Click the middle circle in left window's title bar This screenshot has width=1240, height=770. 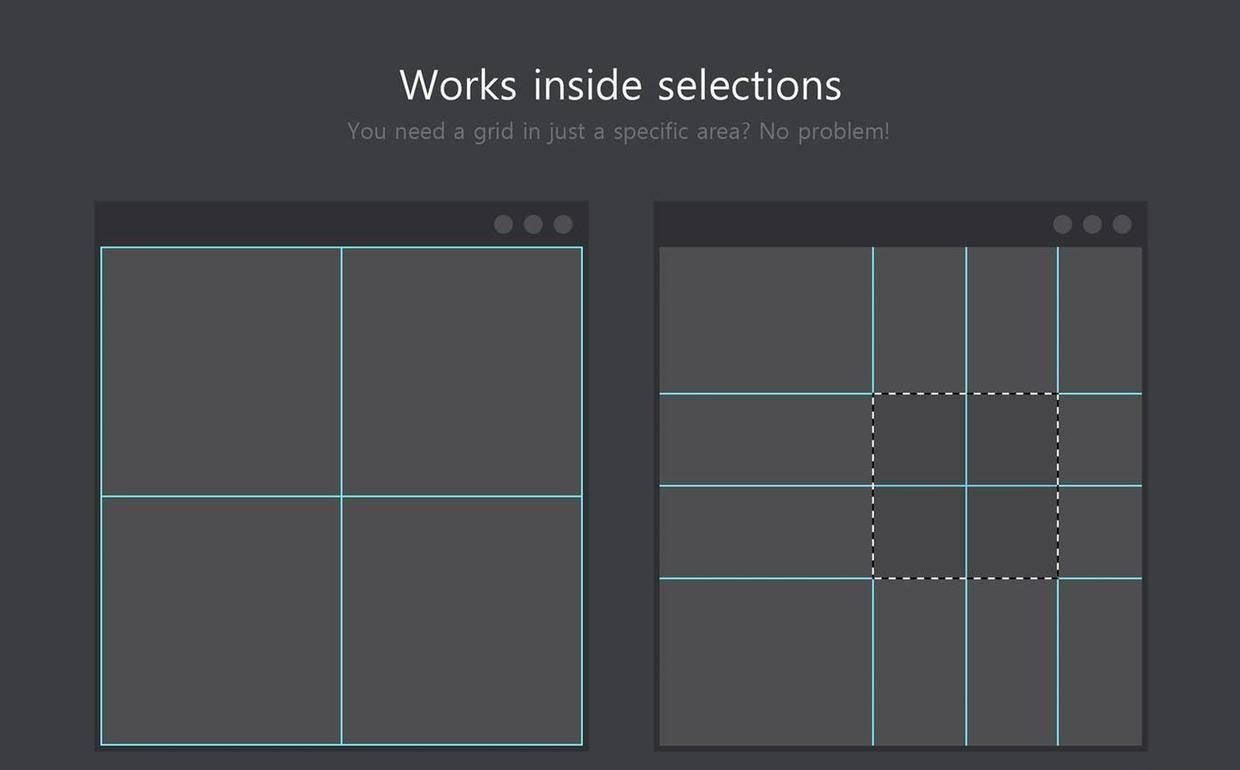[x=533, y=224]
